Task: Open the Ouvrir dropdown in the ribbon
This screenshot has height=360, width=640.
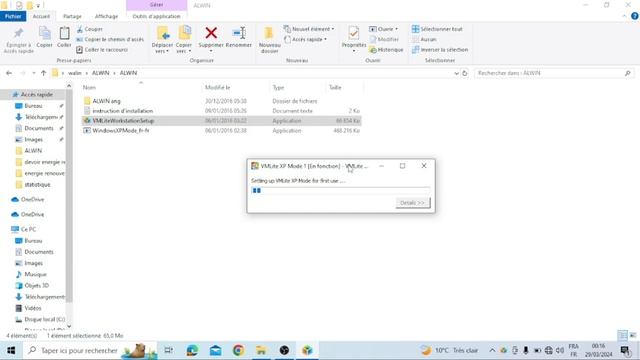Action: [383, 29]
